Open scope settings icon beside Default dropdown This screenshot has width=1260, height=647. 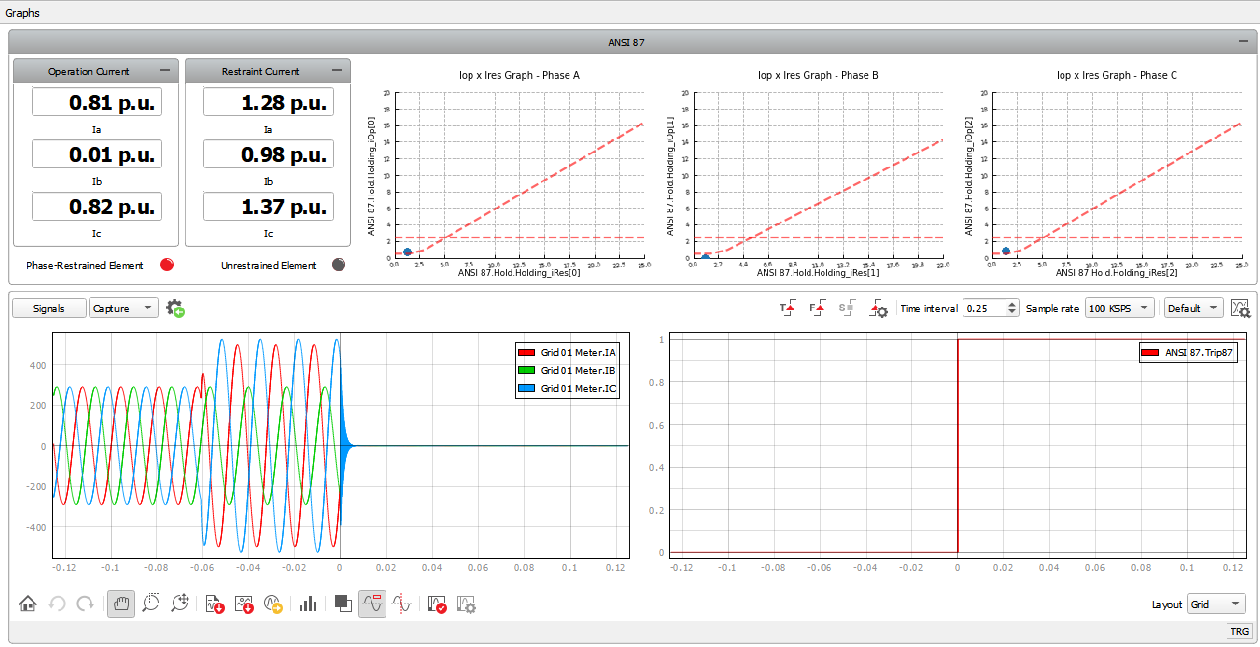1241,308
